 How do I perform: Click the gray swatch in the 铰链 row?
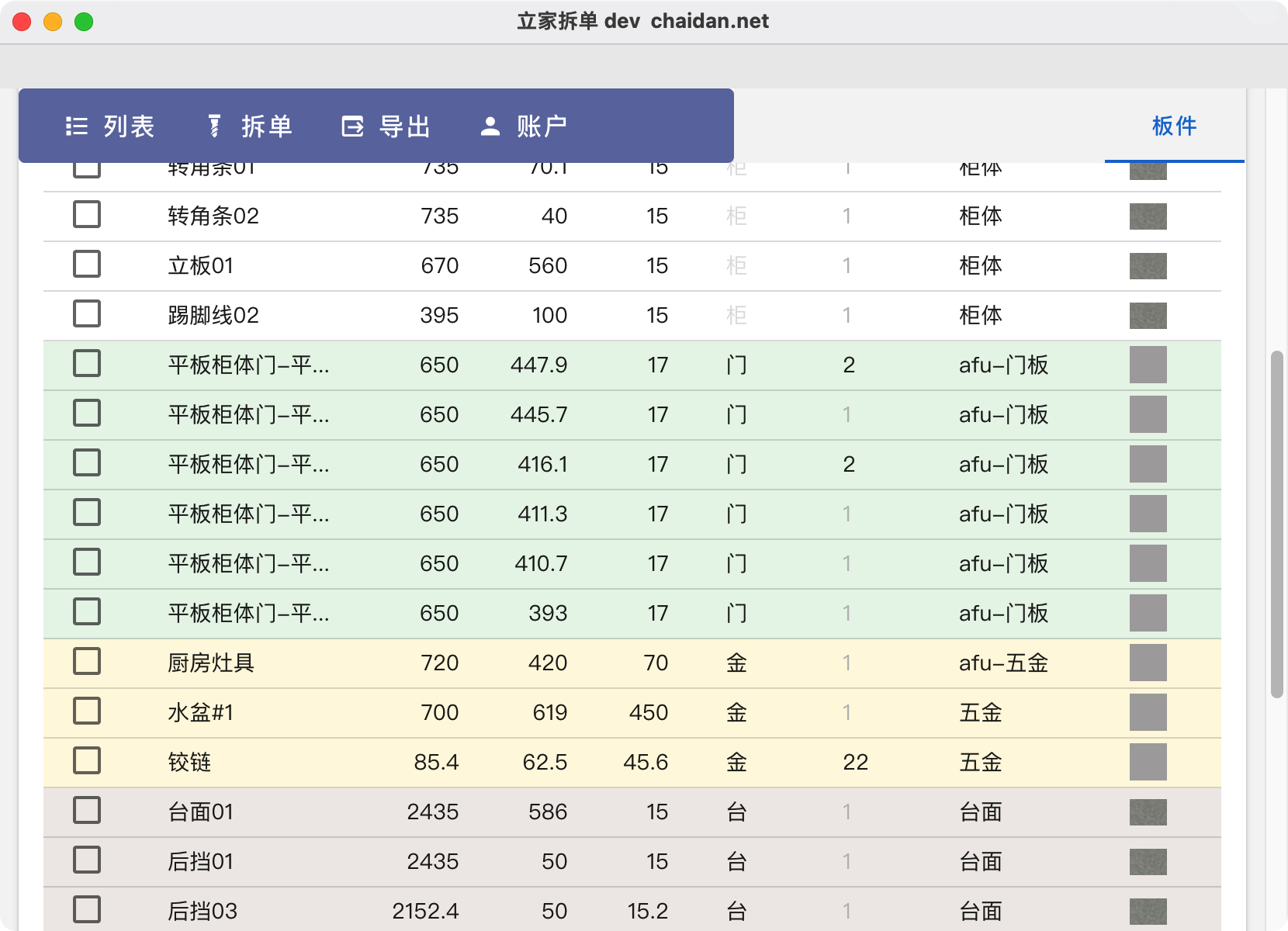[x=1148, y=762]
